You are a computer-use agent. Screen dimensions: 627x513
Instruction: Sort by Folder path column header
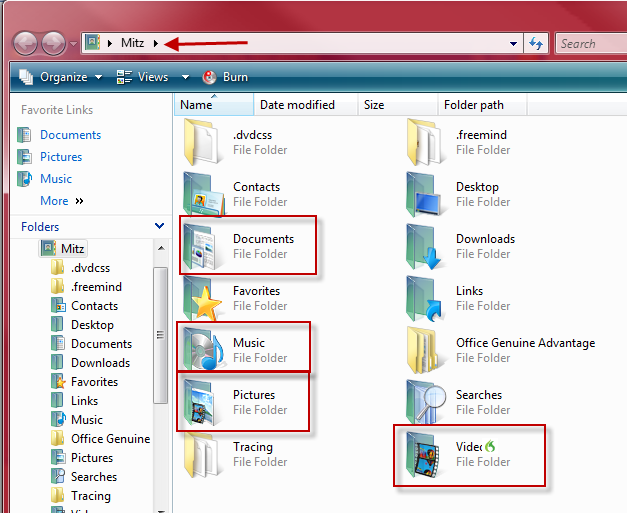482,105
